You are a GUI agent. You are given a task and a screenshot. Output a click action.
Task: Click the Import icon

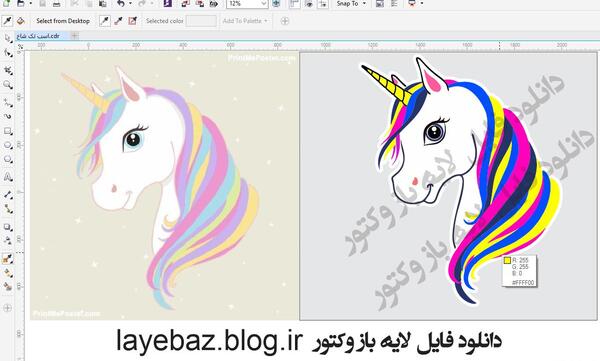(186, 3)
